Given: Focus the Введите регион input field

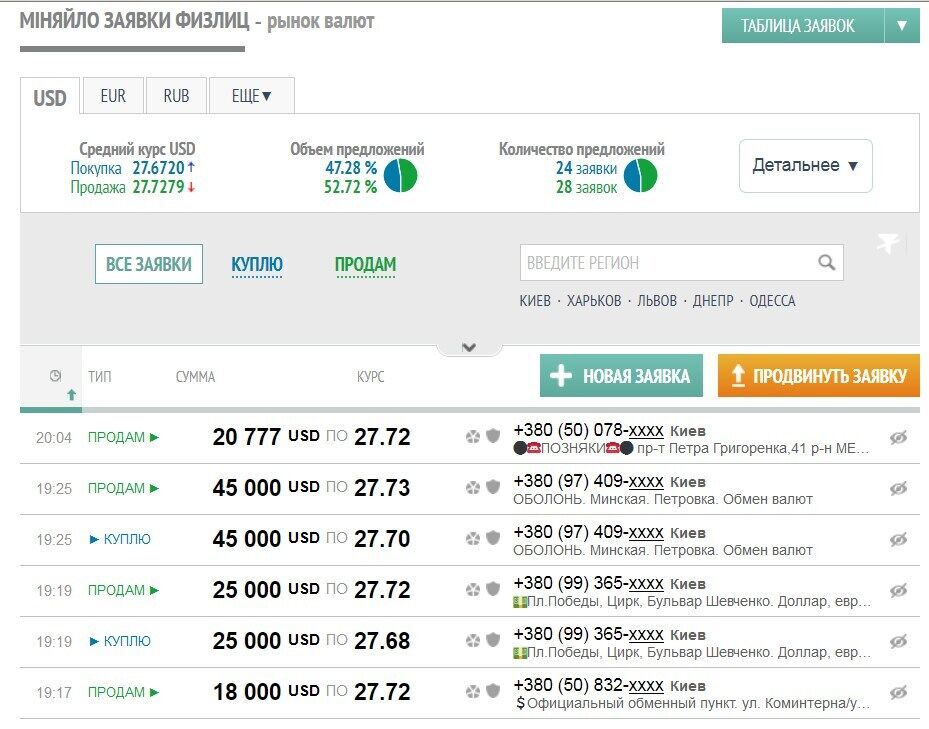Looking at the screenshot, I should click(x=667, y=263).
